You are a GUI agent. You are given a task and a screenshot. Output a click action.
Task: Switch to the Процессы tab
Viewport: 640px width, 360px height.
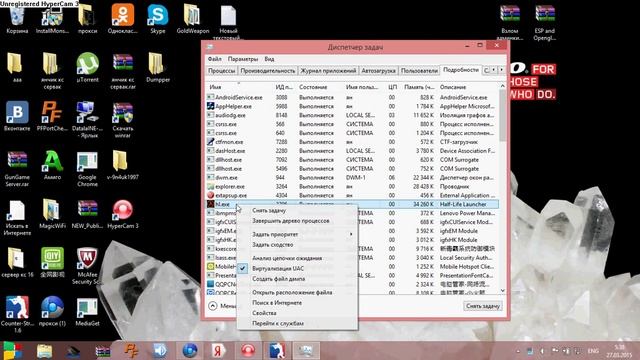click(222, 71)
